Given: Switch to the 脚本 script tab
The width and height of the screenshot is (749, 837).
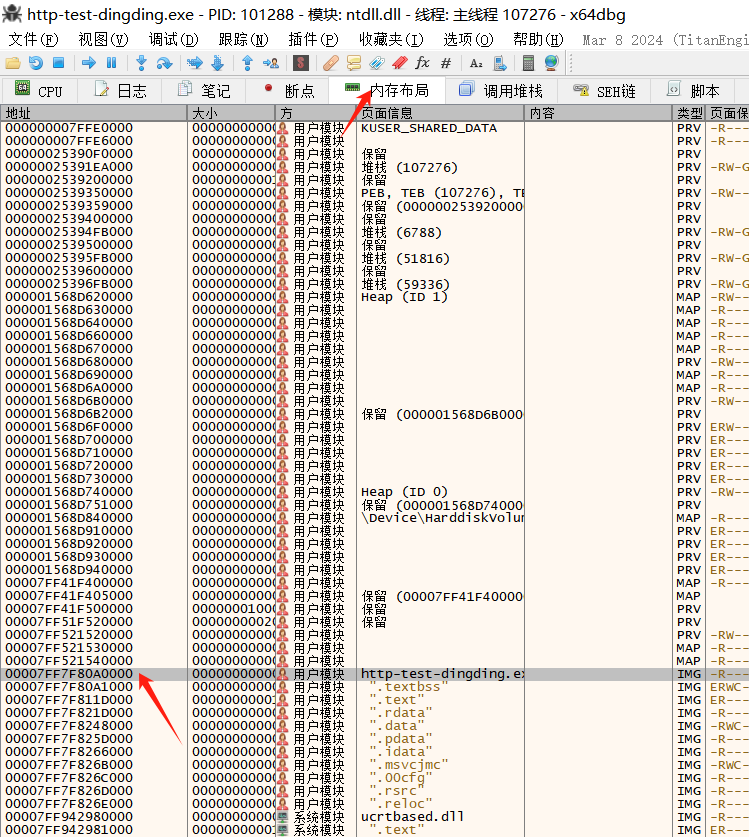Looking at the screenshot, I should click(693, 91).
